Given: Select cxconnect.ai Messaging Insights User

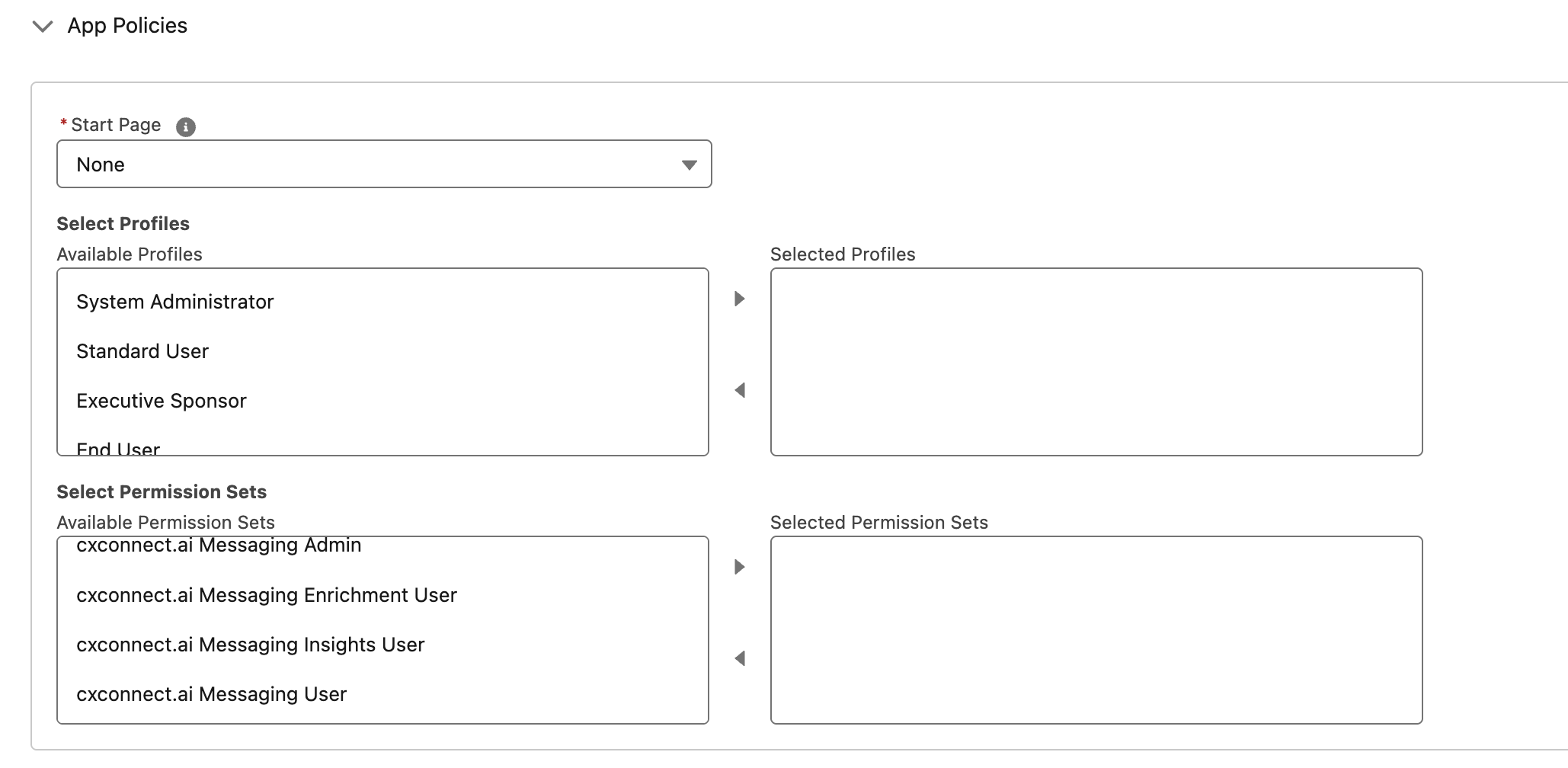Looking at the screenshot, I should click(250, 645).
